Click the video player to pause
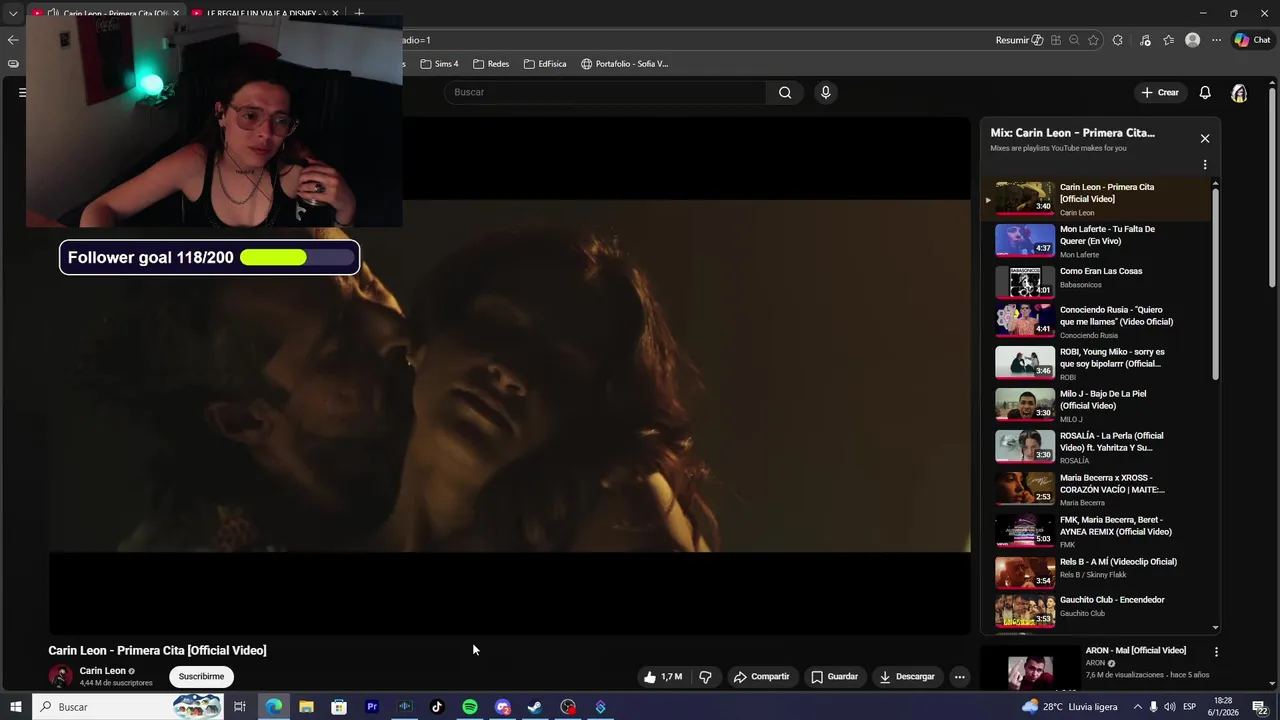This screenshot has width=1280, height=720. pos(509,376)
